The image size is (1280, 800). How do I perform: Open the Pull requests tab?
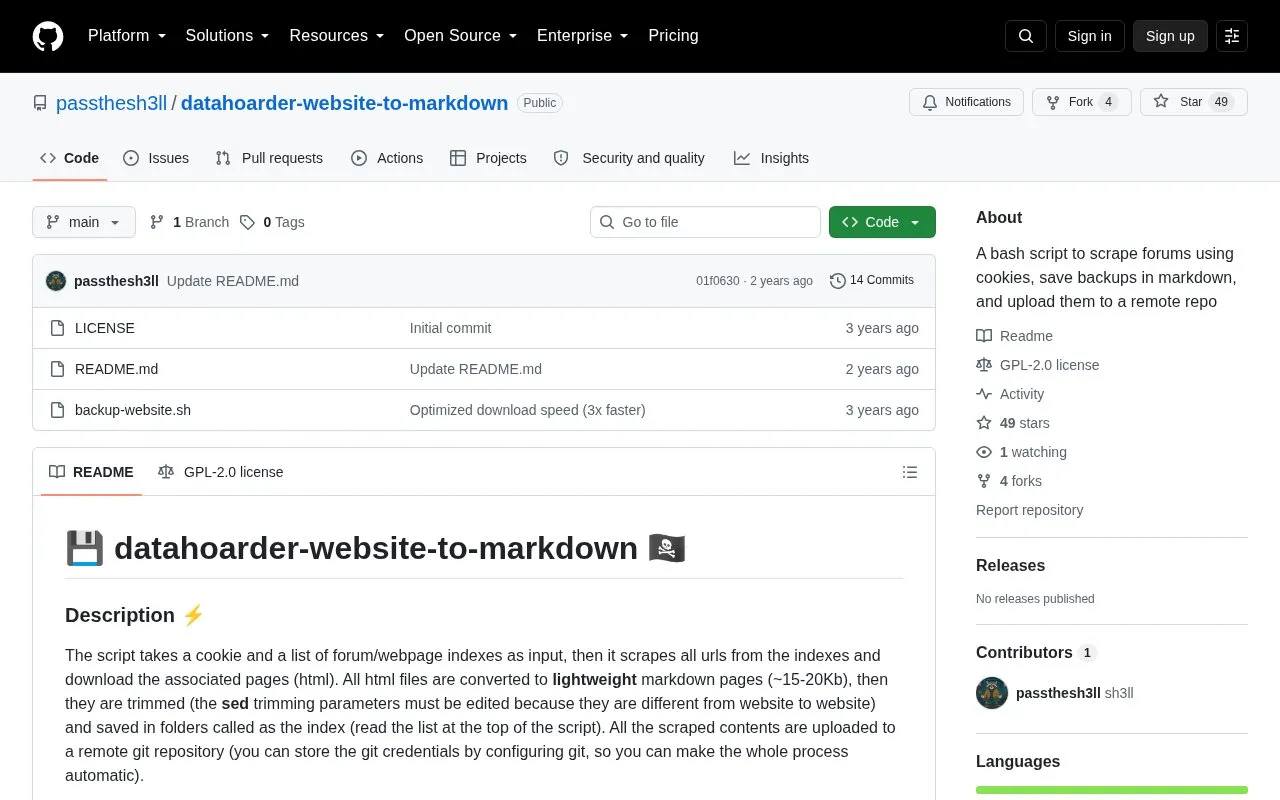click(269, 158)
